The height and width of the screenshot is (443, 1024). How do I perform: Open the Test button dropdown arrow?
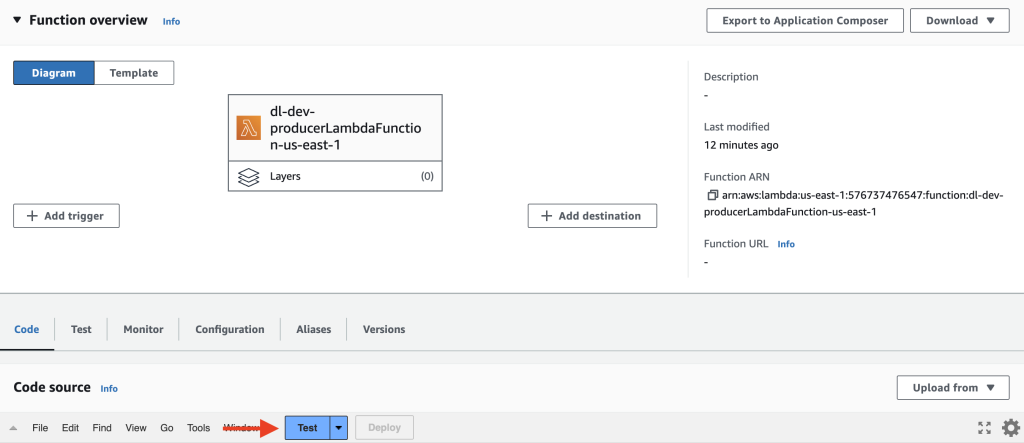click(x=338, y=428)
